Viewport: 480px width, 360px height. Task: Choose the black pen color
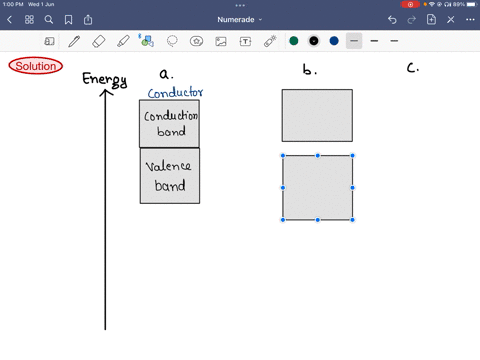(x=314, y=41)
